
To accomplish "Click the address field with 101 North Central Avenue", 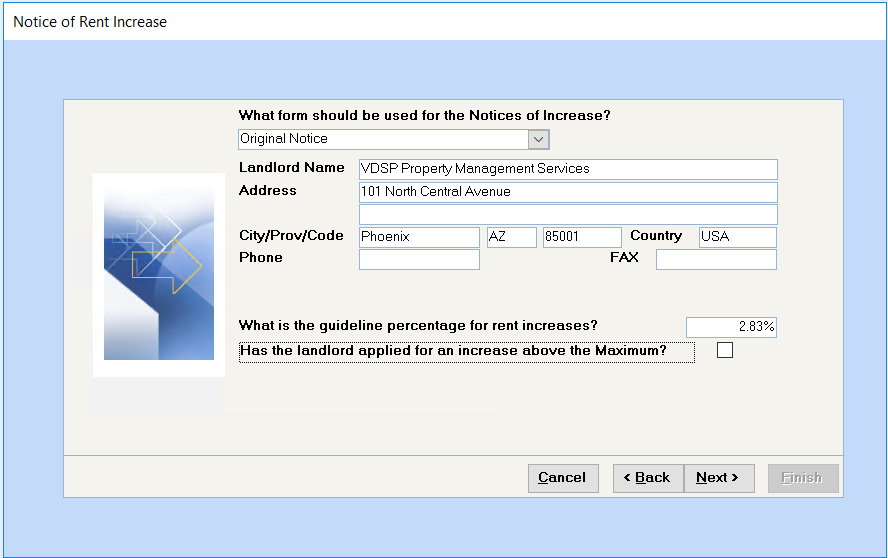I will coord(568,192).
